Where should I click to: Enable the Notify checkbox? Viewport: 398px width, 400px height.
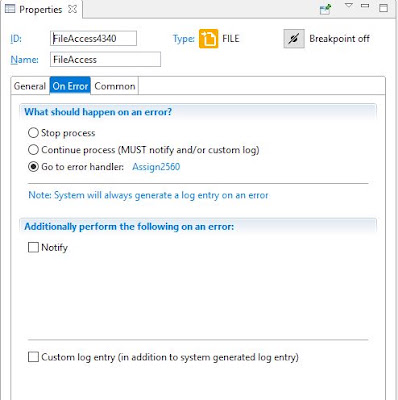tap(33, 247)
